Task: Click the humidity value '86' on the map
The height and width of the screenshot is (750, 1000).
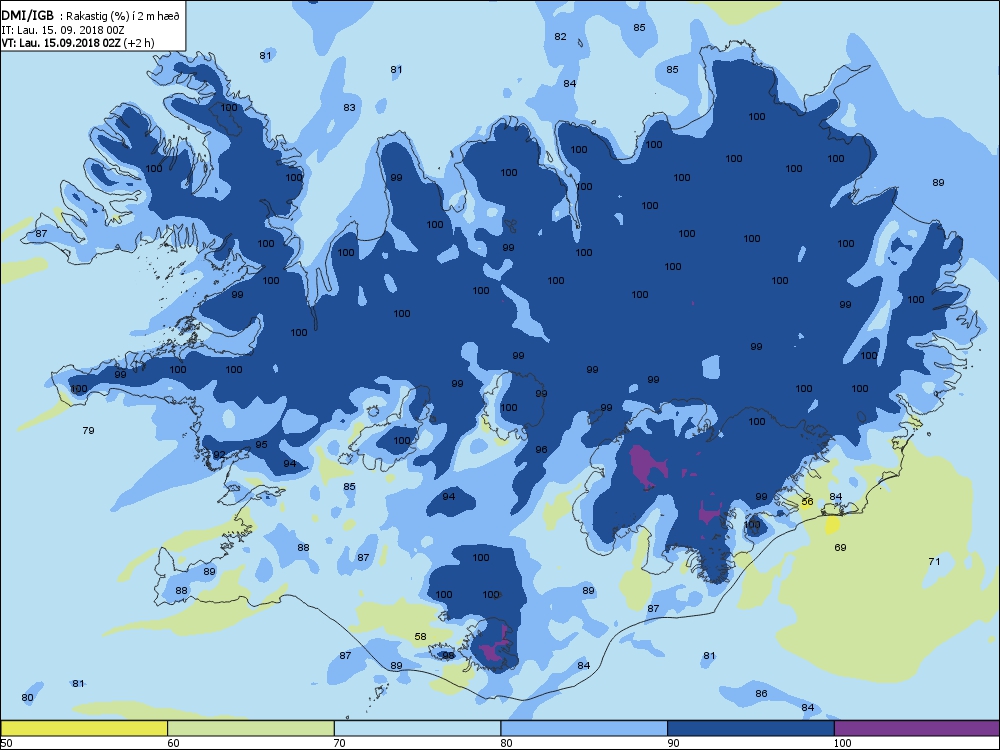Action: [x=761, y=693]
